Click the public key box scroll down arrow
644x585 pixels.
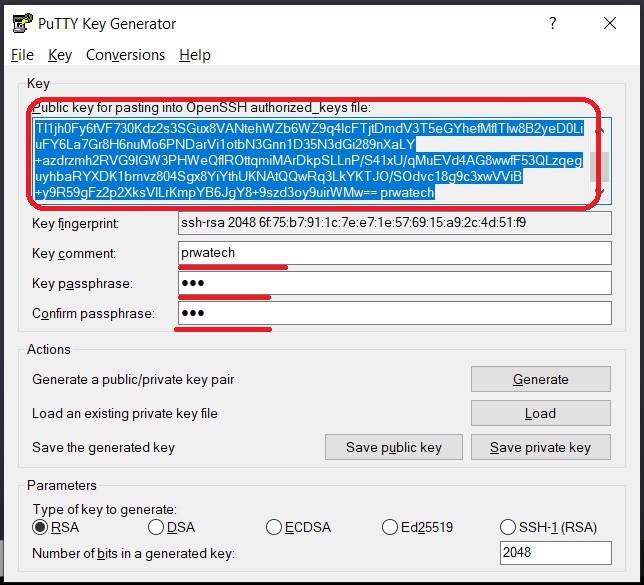(600, 192)
